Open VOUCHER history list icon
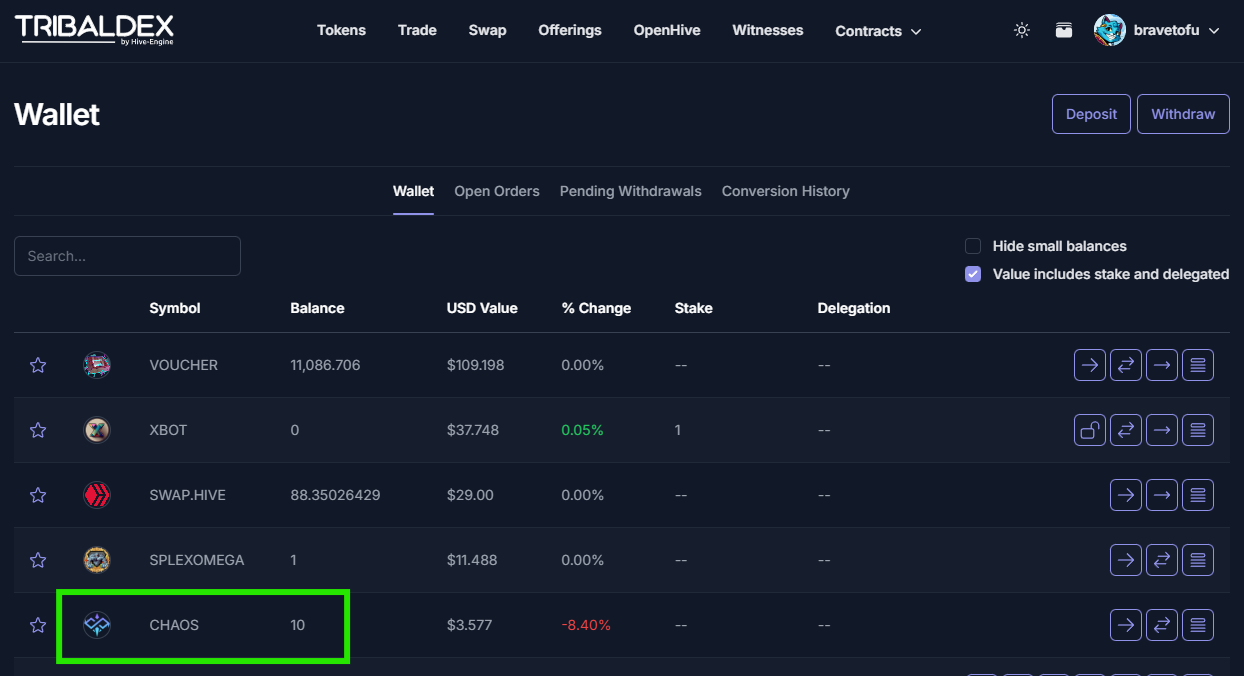This screenshot has width=1244, height=676. click(1198, 365)
